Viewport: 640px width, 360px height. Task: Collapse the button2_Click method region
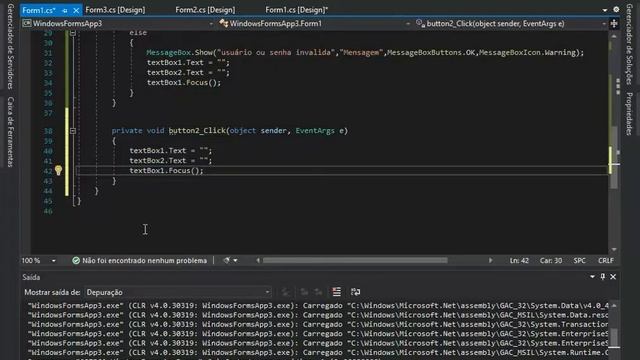pyautogui.click(x=73, y=131)
